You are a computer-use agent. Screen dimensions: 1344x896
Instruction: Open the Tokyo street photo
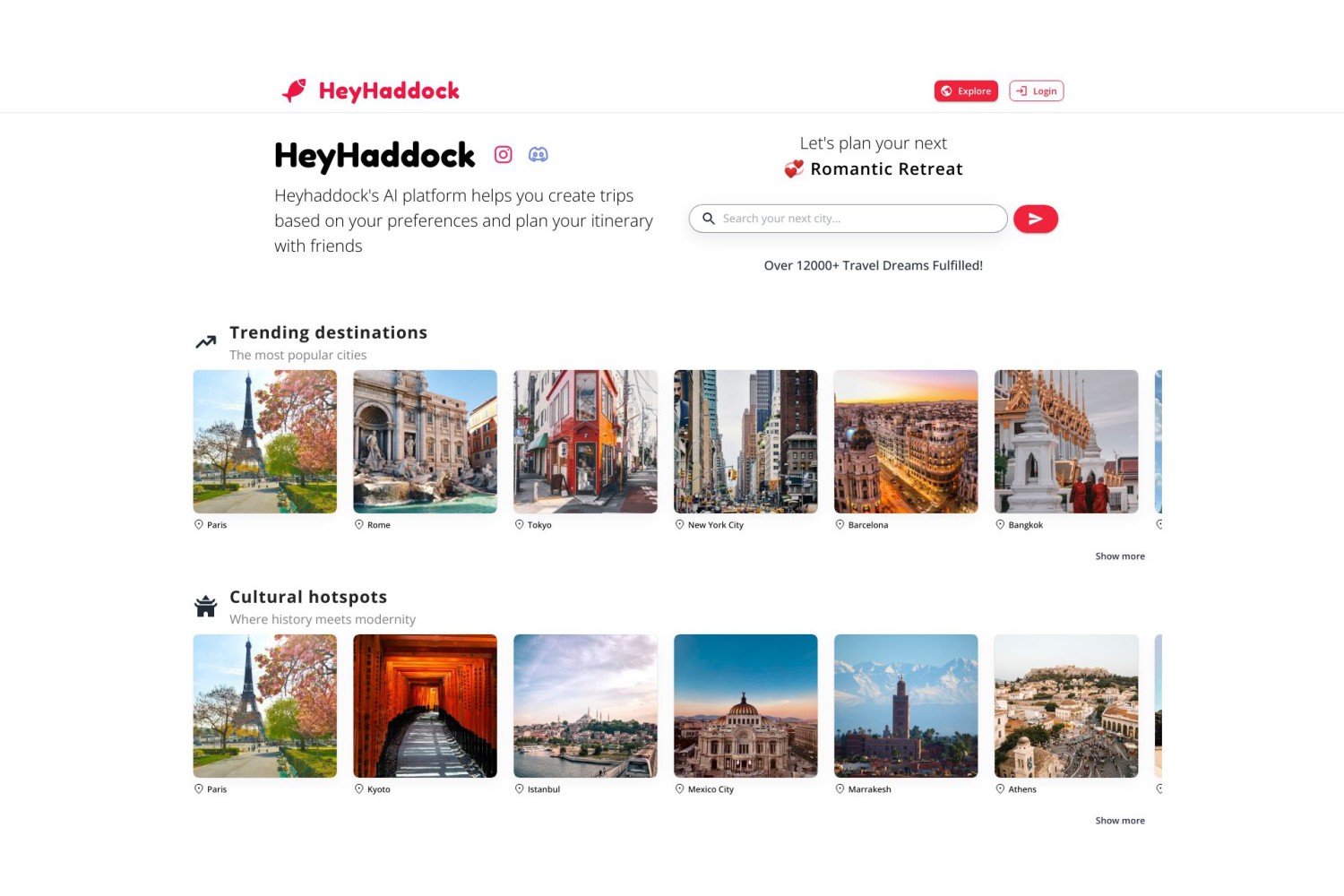(x=586, y=442)
